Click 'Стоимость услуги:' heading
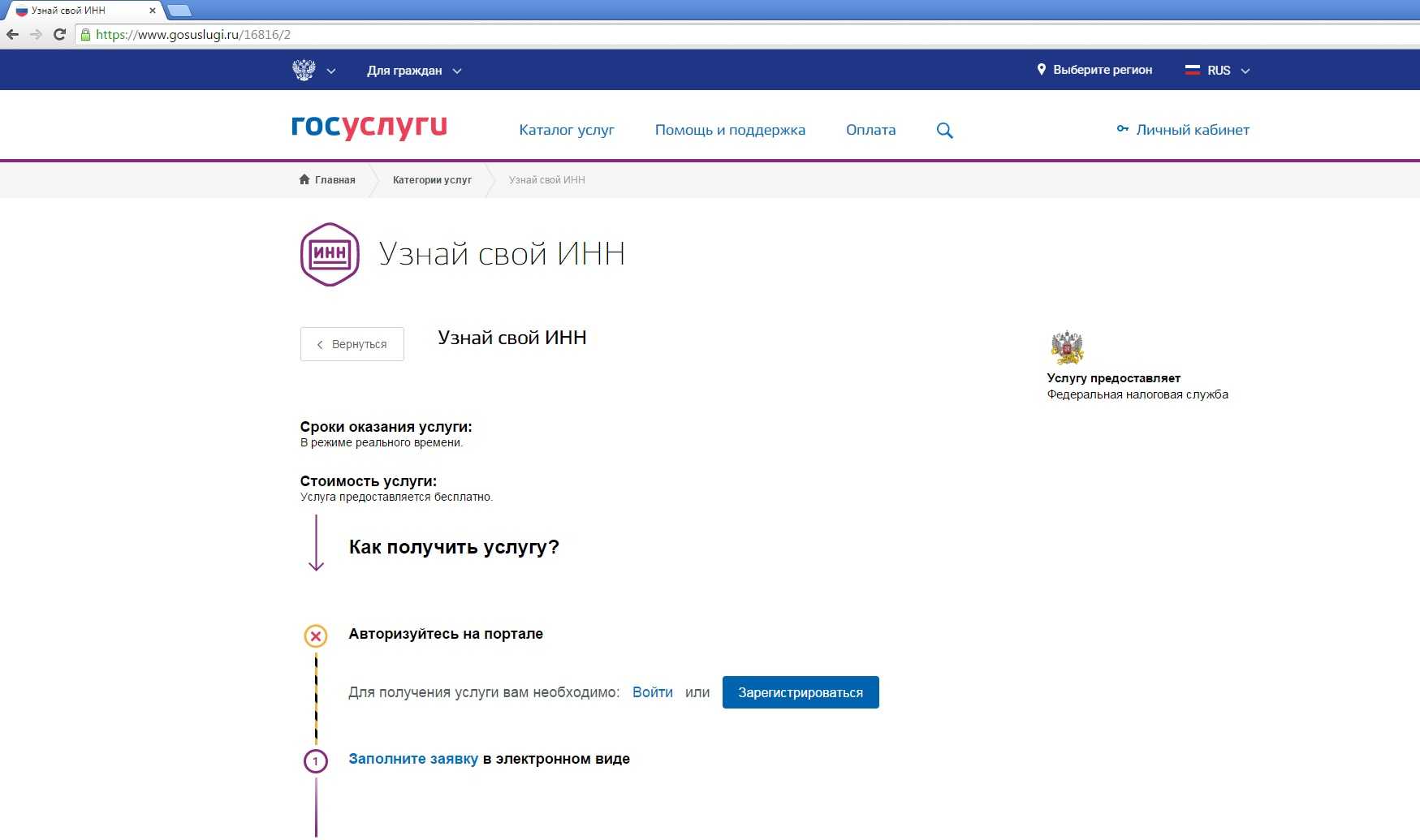The image size is (1420, 840). 368,481
